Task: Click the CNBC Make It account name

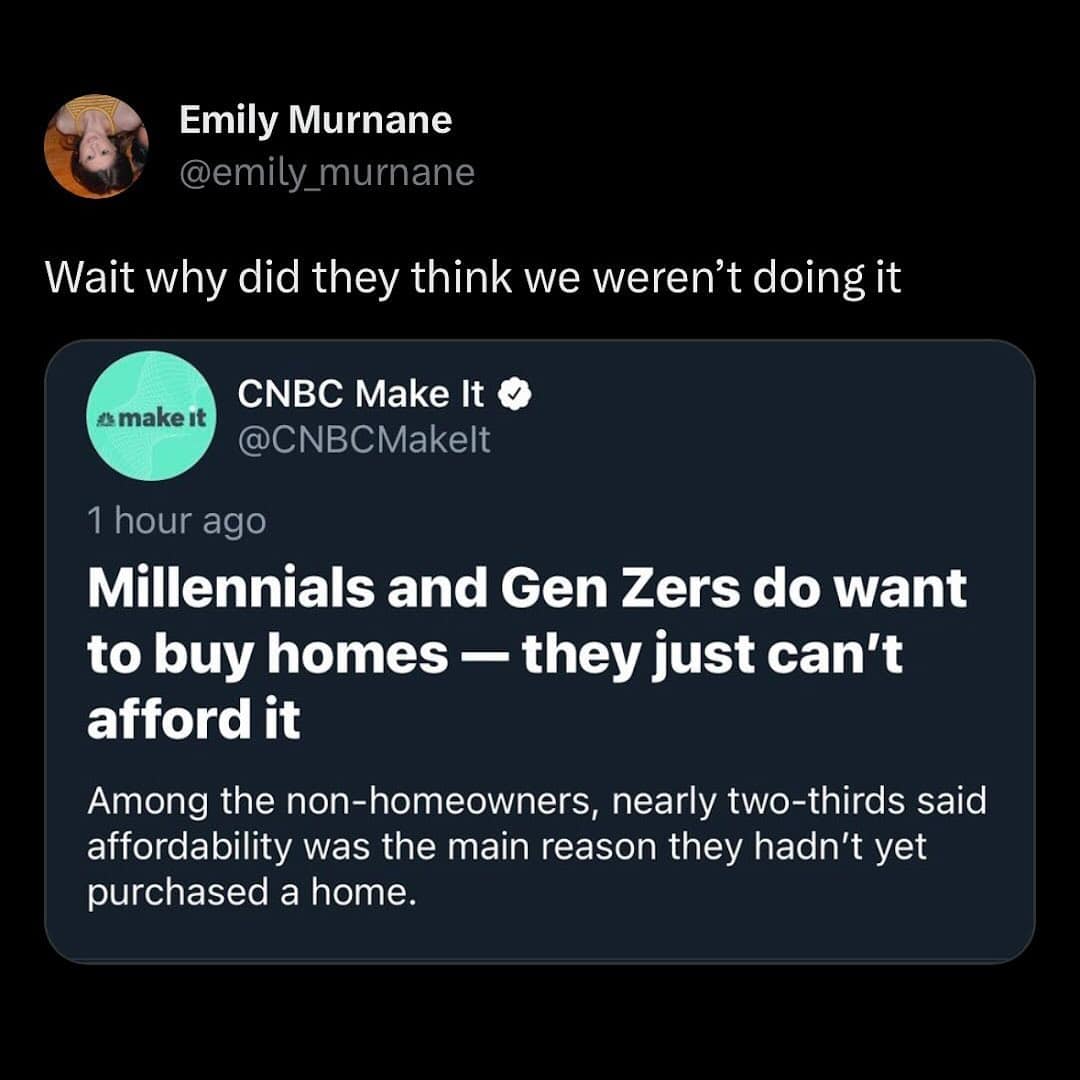Action: [x=361, y=395]
